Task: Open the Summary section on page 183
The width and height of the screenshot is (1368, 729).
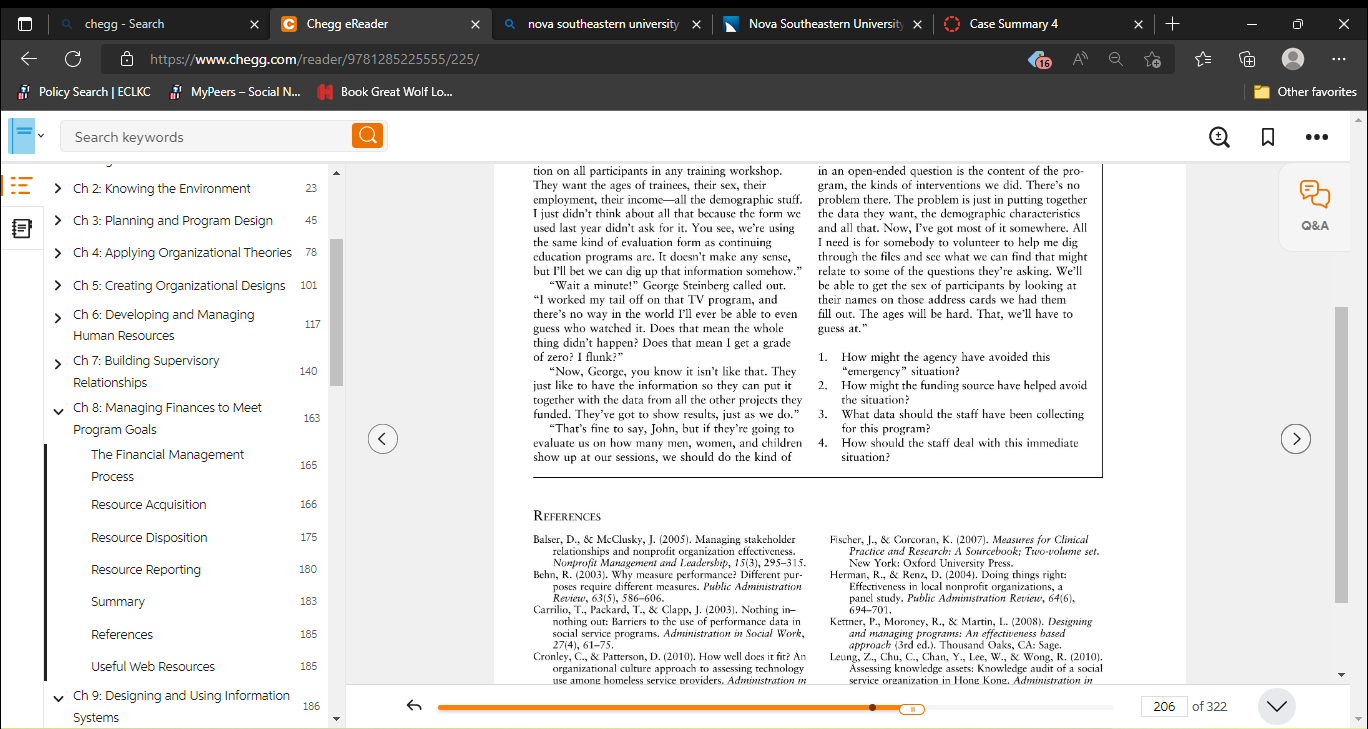Action: [x=118, y=602]
